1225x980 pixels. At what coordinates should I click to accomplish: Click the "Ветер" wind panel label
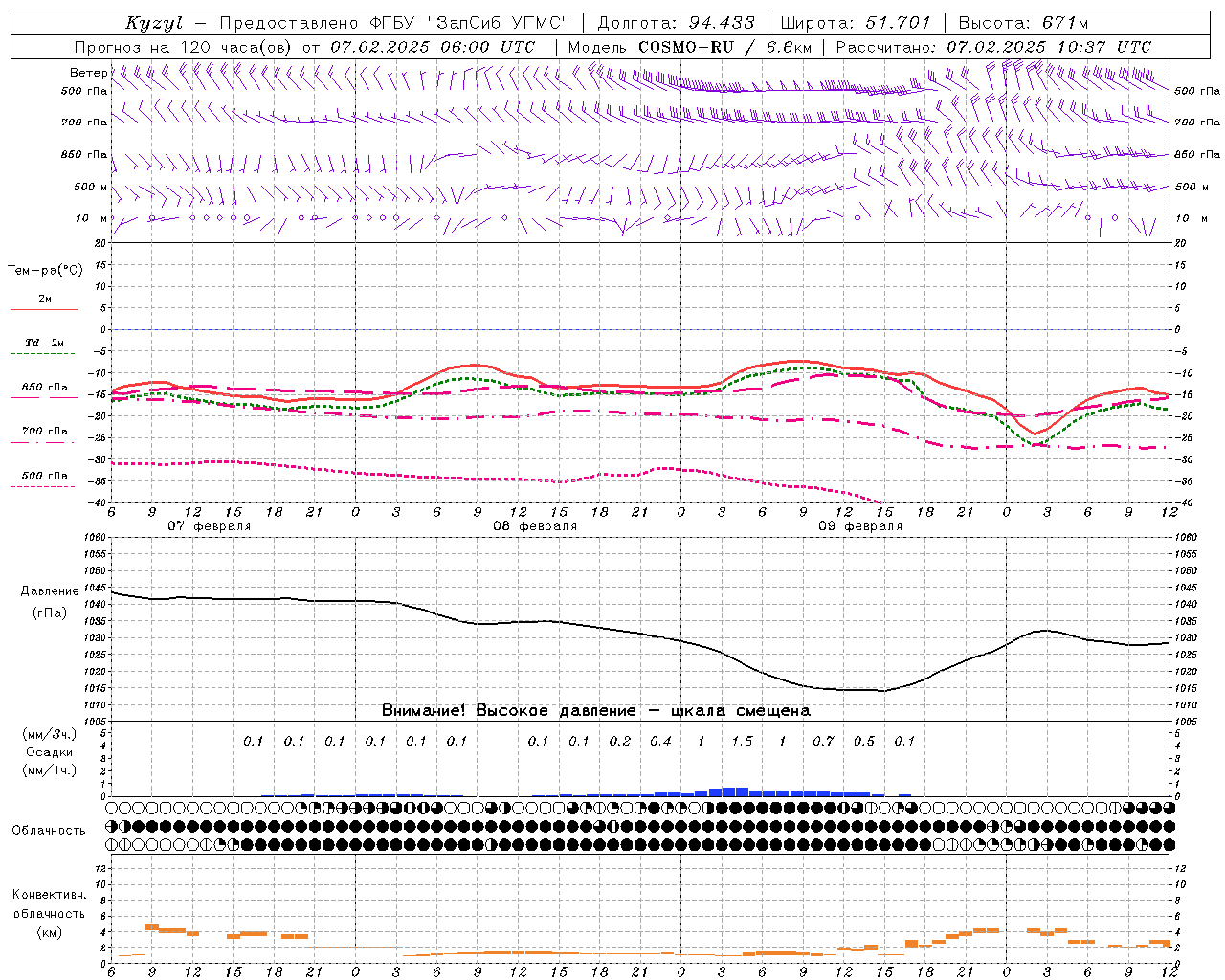pos(88,73)
